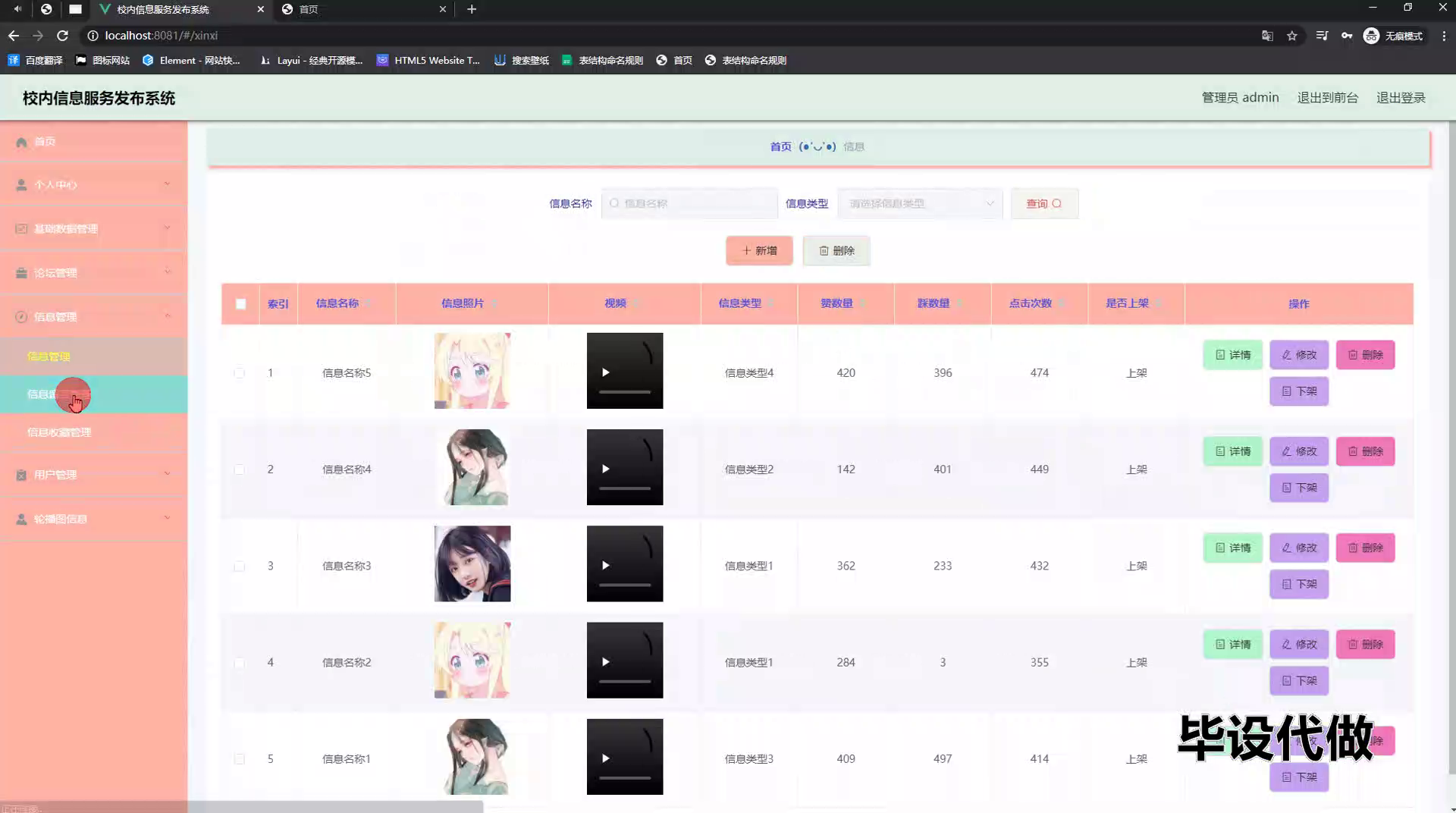
Task: Click 退出登录 to log out
Action: [x=1401, y=98]
